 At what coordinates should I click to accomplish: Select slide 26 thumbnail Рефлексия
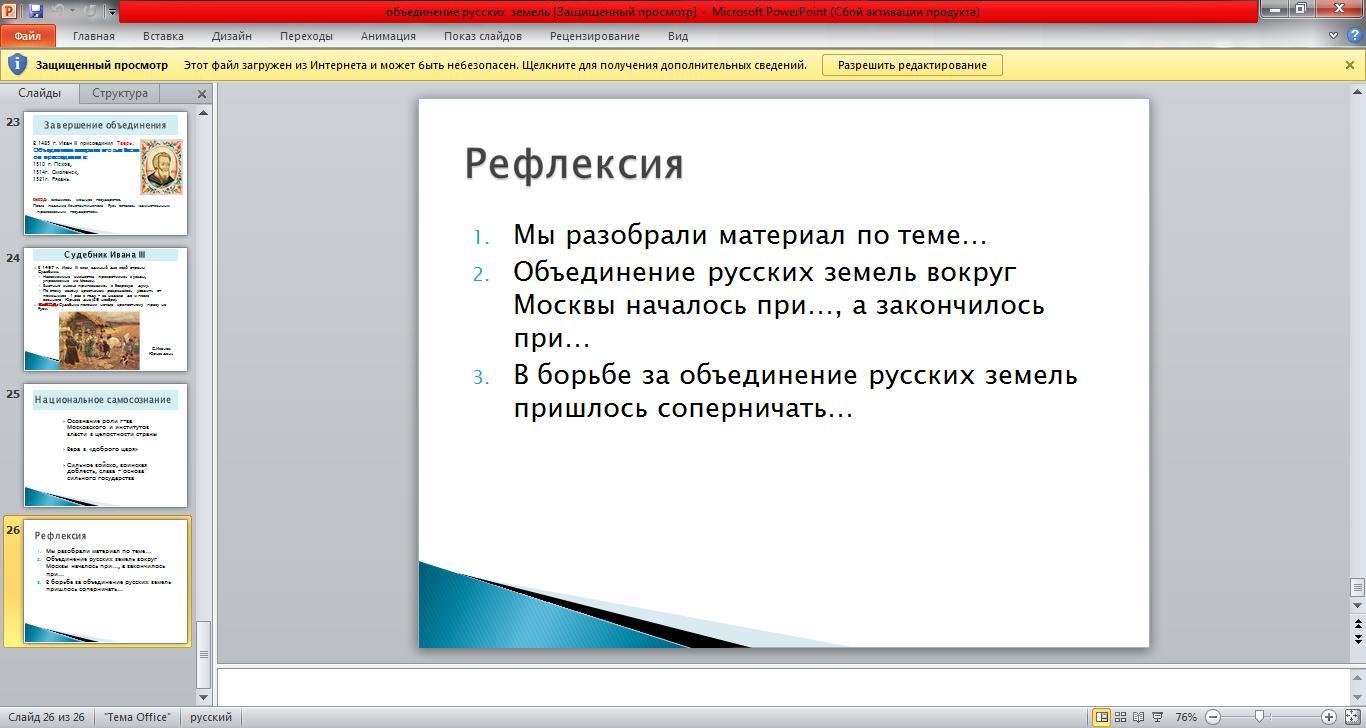pos(106,581)
